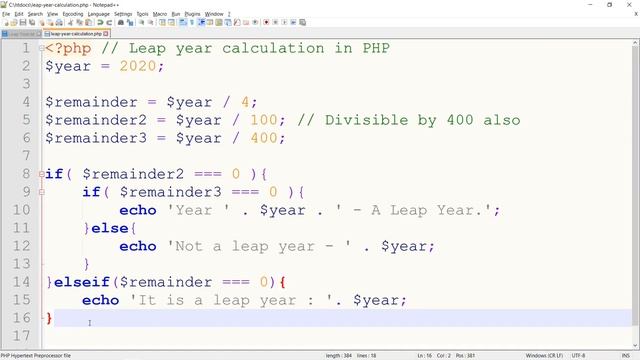
Task: Click line number 17 in the margin
Action: pos(21,336)
